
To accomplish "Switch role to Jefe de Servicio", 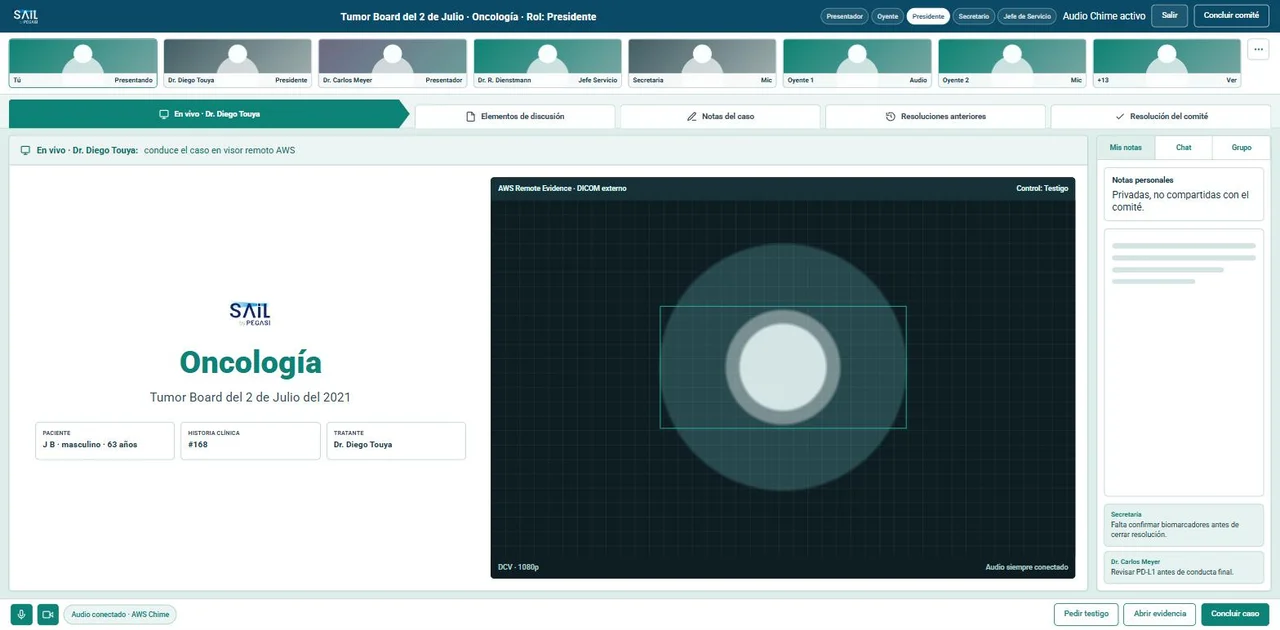I will point(1027,16).
